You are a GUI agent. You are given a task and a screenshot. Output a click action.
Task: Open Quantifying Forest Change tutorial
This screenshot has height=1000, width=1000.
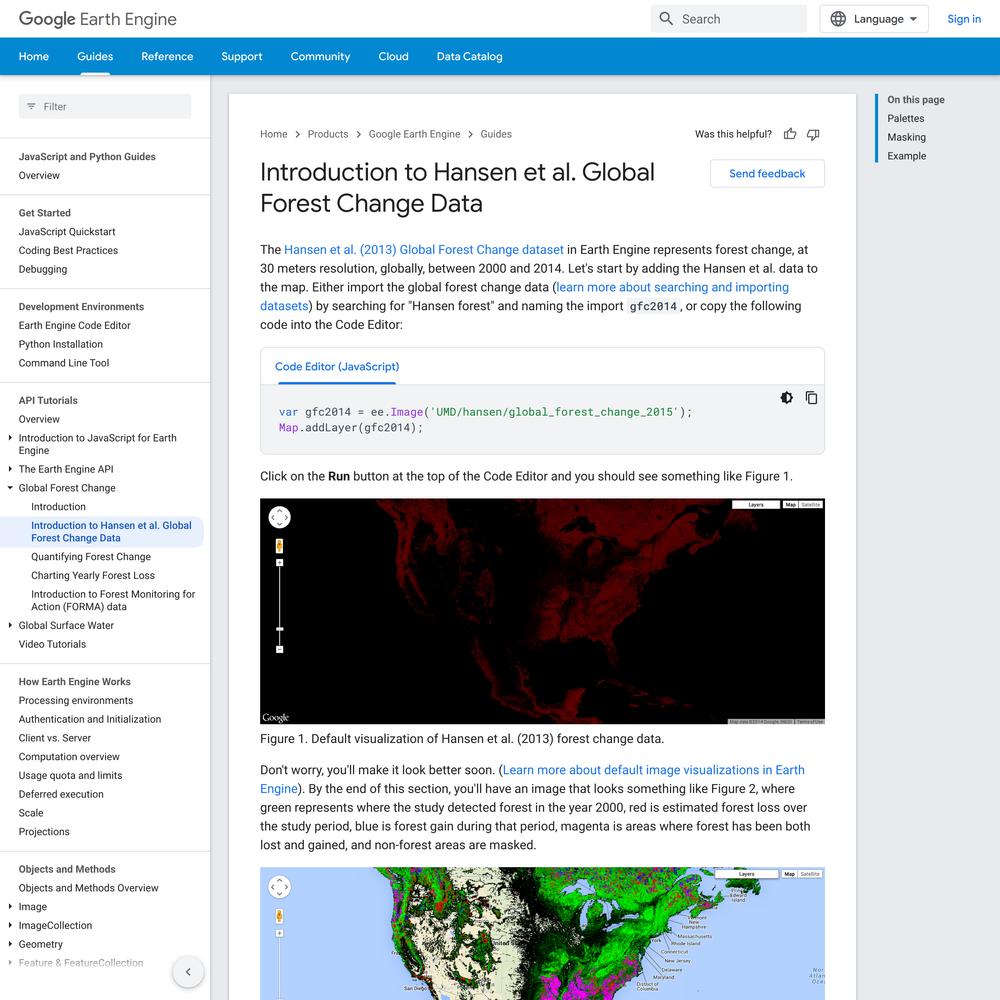(91, 557)
